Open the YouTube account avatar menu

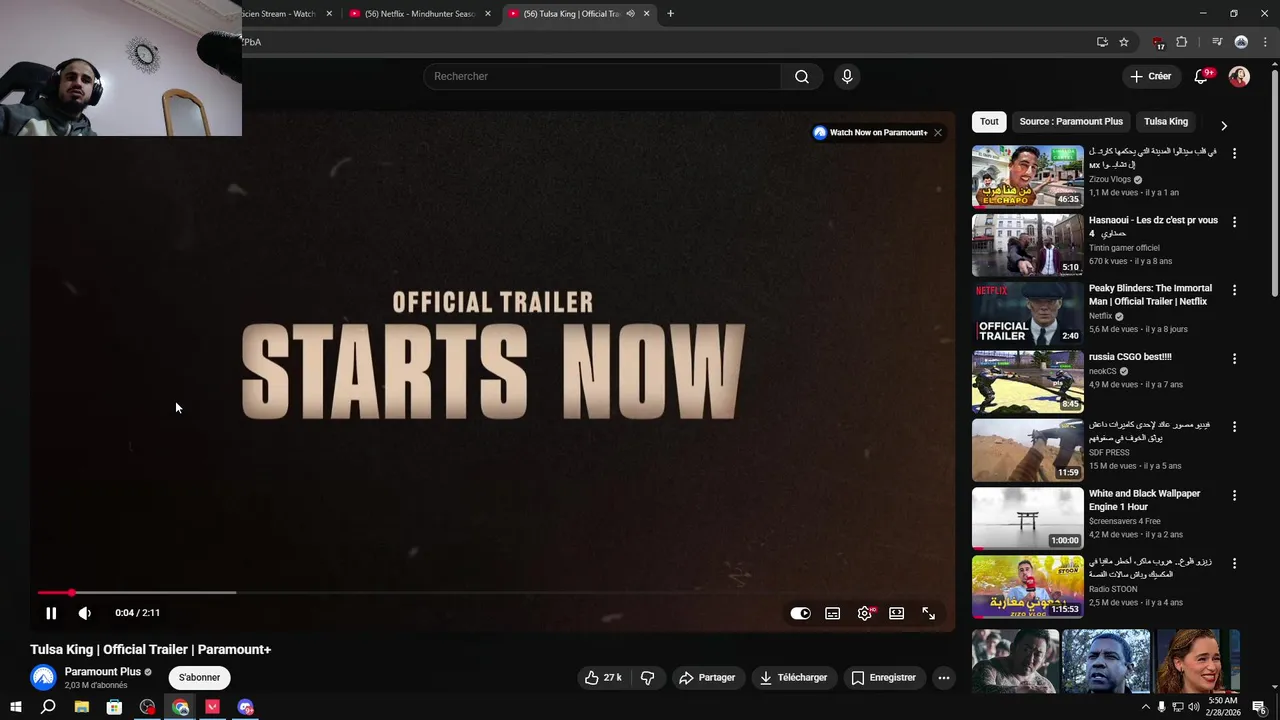[1239, 77]
